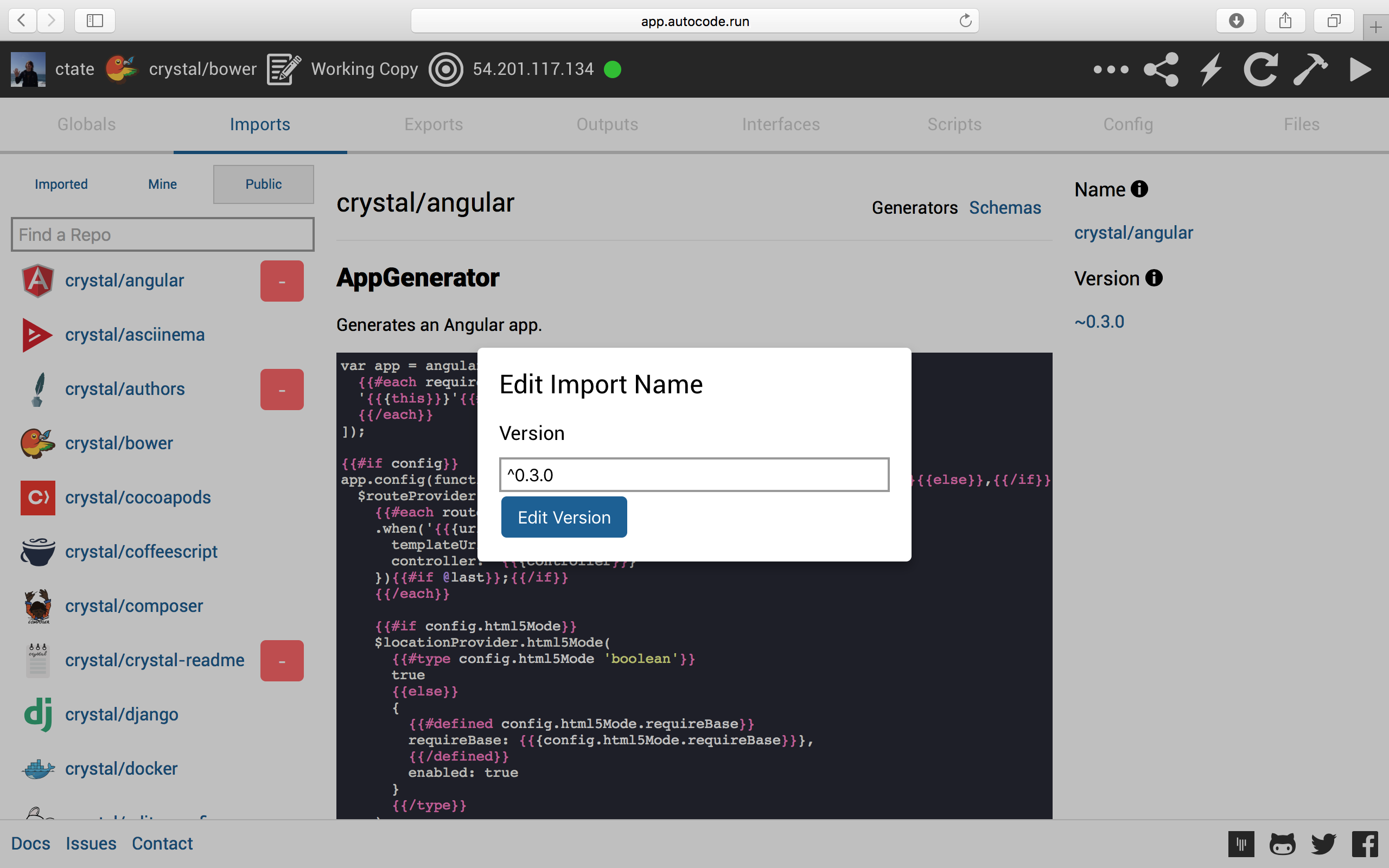Switch to the Globals tab
Viewport: 1389px width, 868px height.
87,124
